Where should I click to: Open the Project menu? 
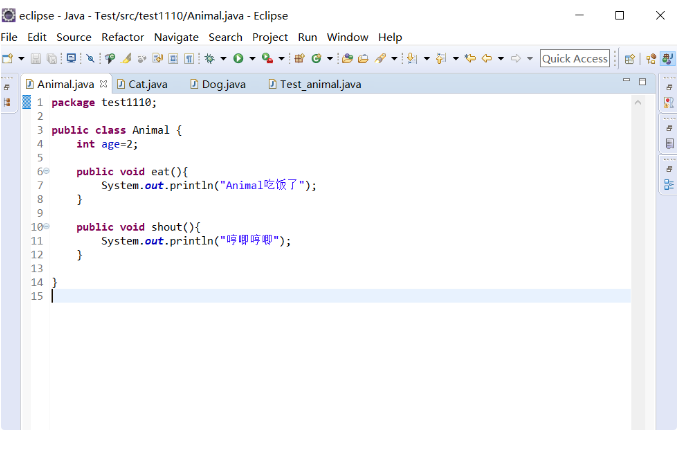(270, 37)
